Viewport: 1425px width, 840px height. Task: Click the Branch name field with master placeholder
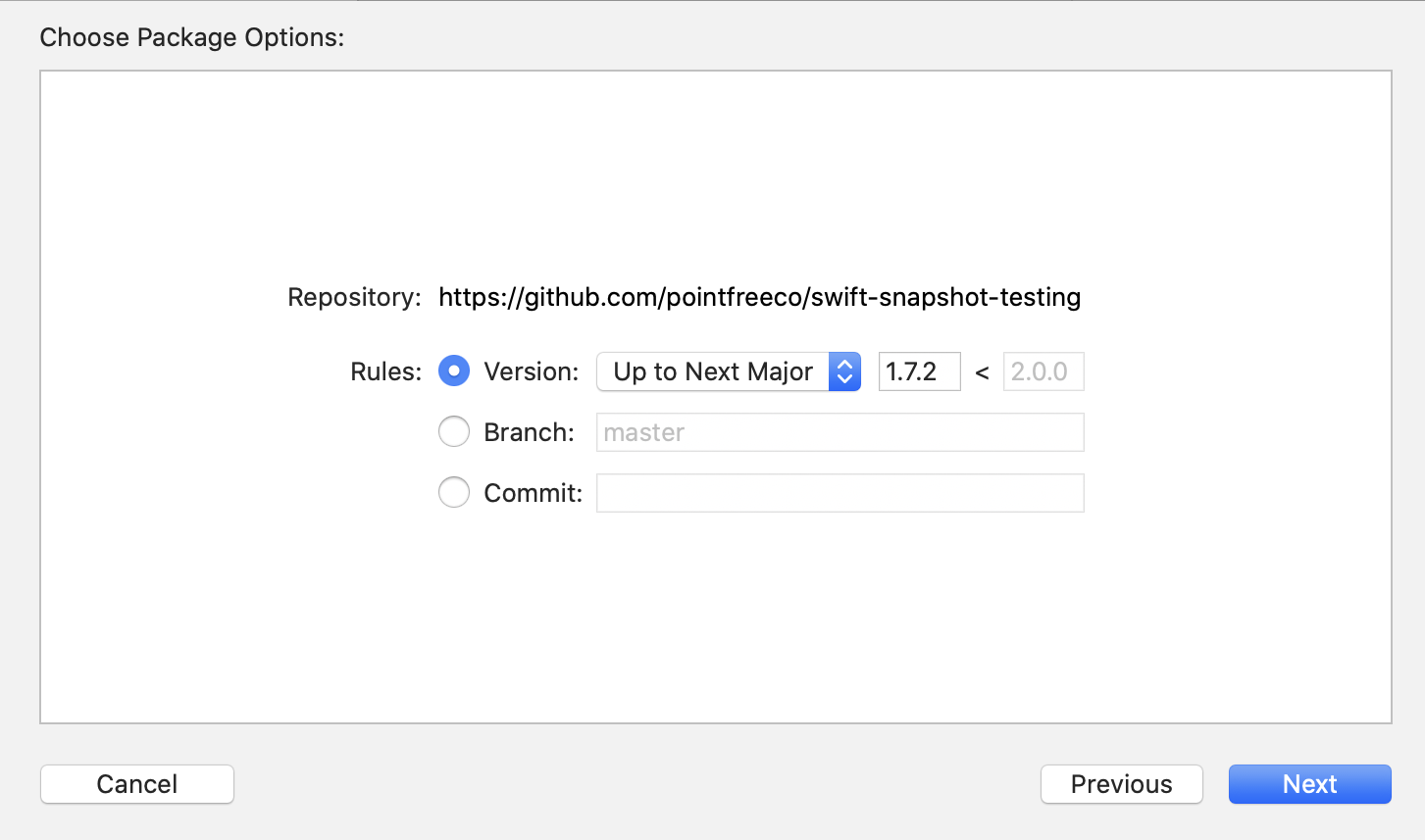pyautogui.click(x=840, y=431)
